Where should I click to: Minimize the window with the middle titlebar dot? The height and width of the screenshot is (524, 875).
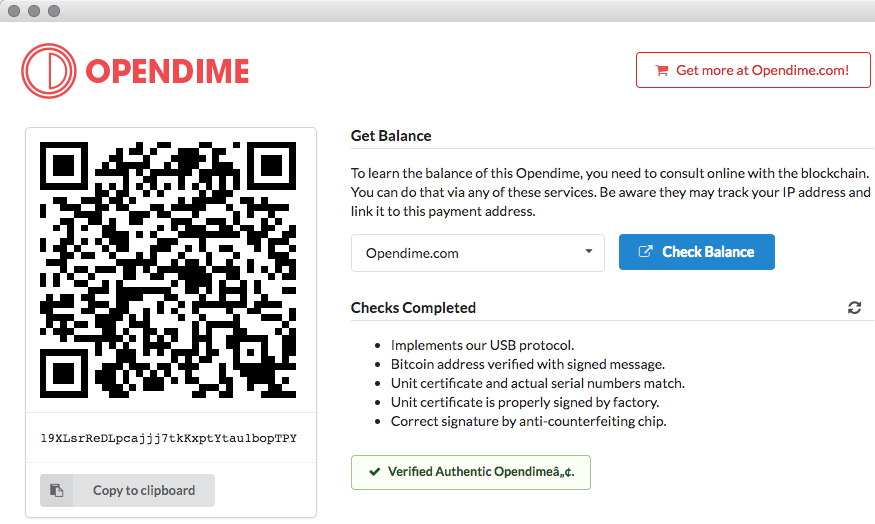coord(34,11)
